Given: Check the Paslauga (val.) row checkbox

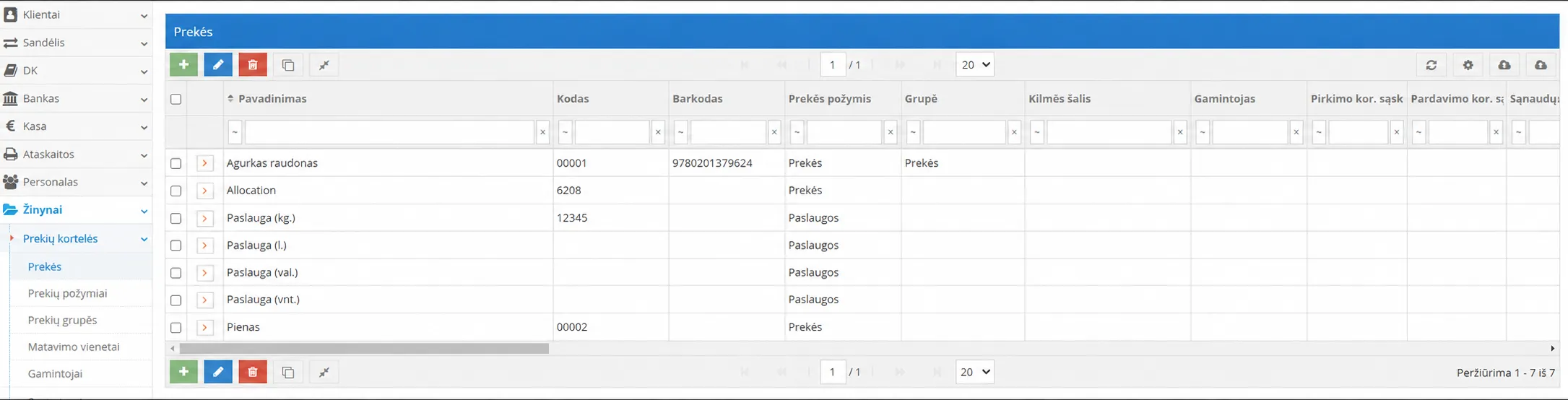Looking at the screenshot, I should [x=176, y=273].
